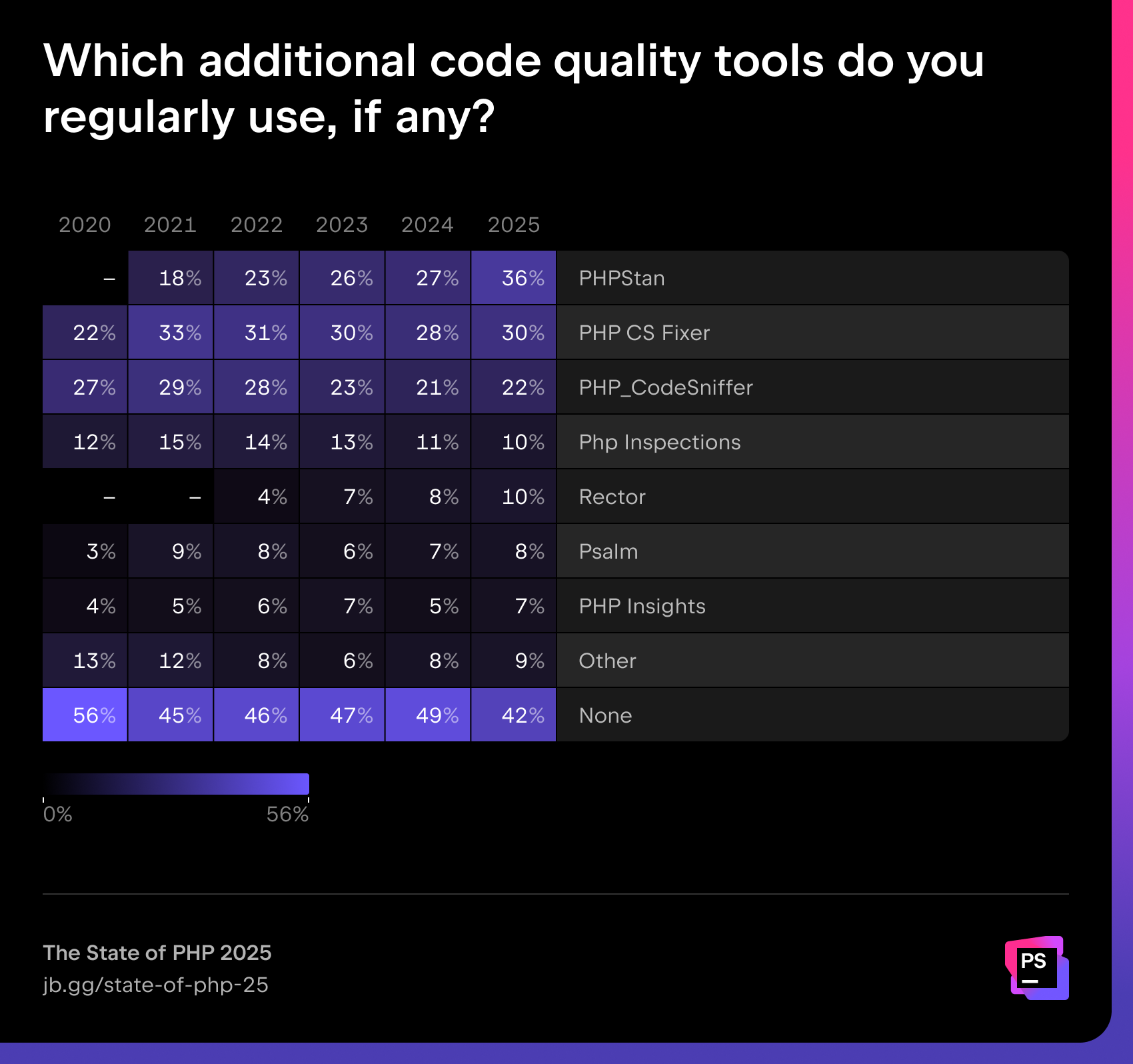Click The State of PHP 2025 text
Image resolution: width=1133 pixels, height=1064 pixels.
click(157, 953)
